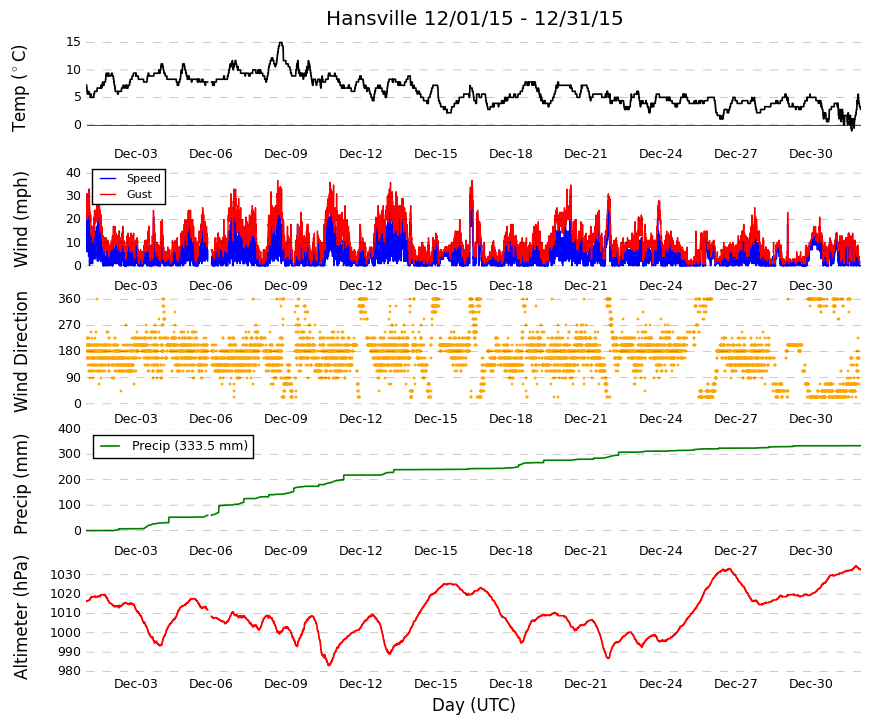
Task: Click the blue Speed legend line
Action: 108,178
